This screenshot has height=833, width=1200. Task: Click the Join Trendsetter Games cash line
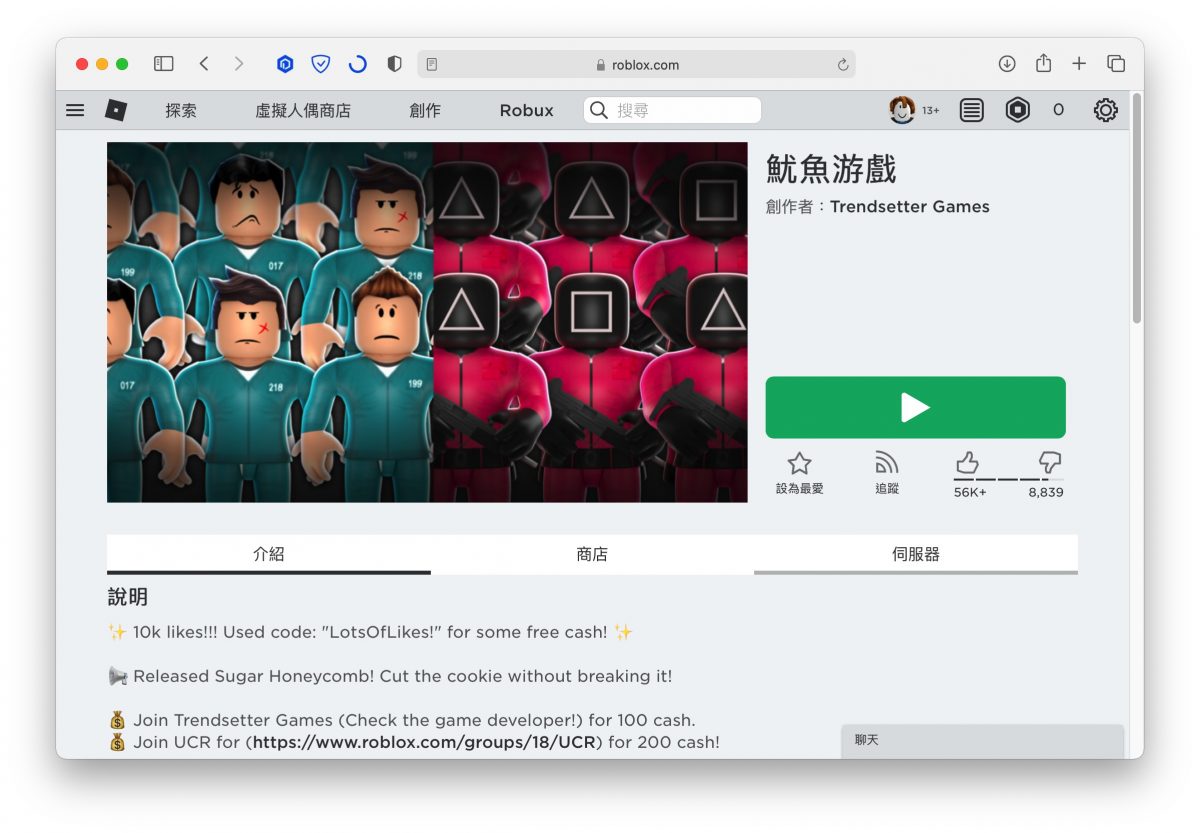coord(402,720)
